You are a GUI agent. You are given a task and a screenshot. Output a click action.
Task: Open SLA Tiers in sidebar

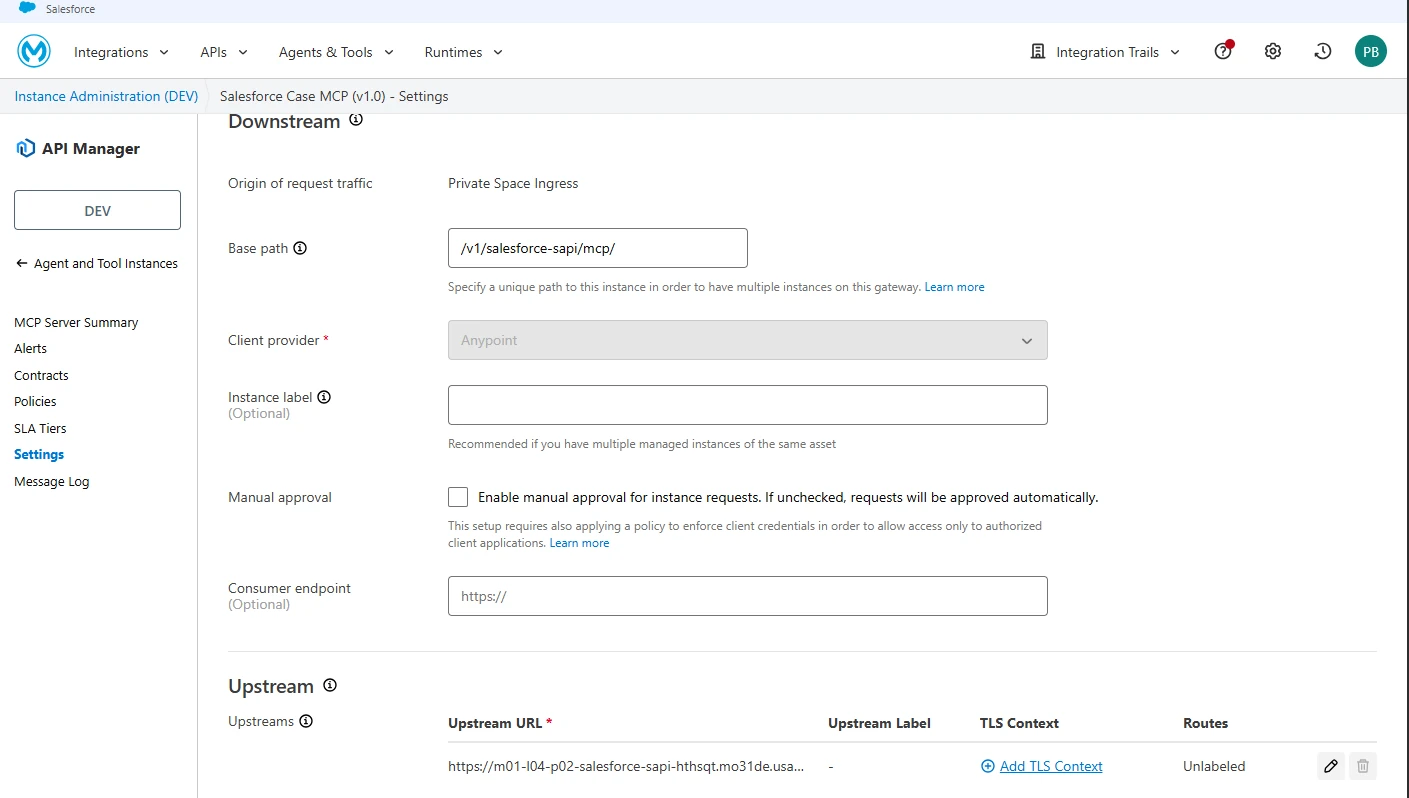40,428
